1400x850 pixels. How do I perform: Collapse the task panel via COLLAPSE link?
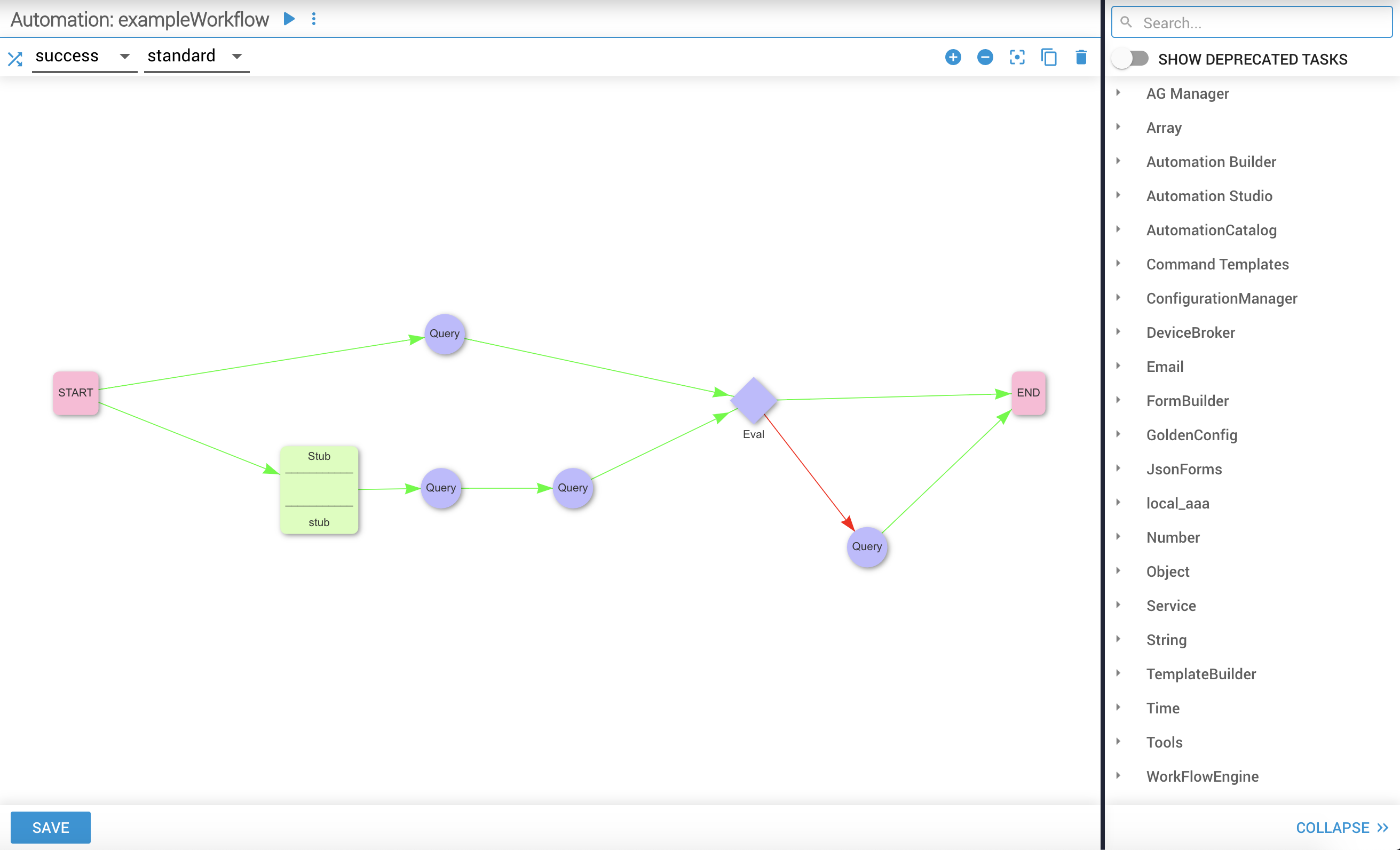click(x=1342, y=827)
